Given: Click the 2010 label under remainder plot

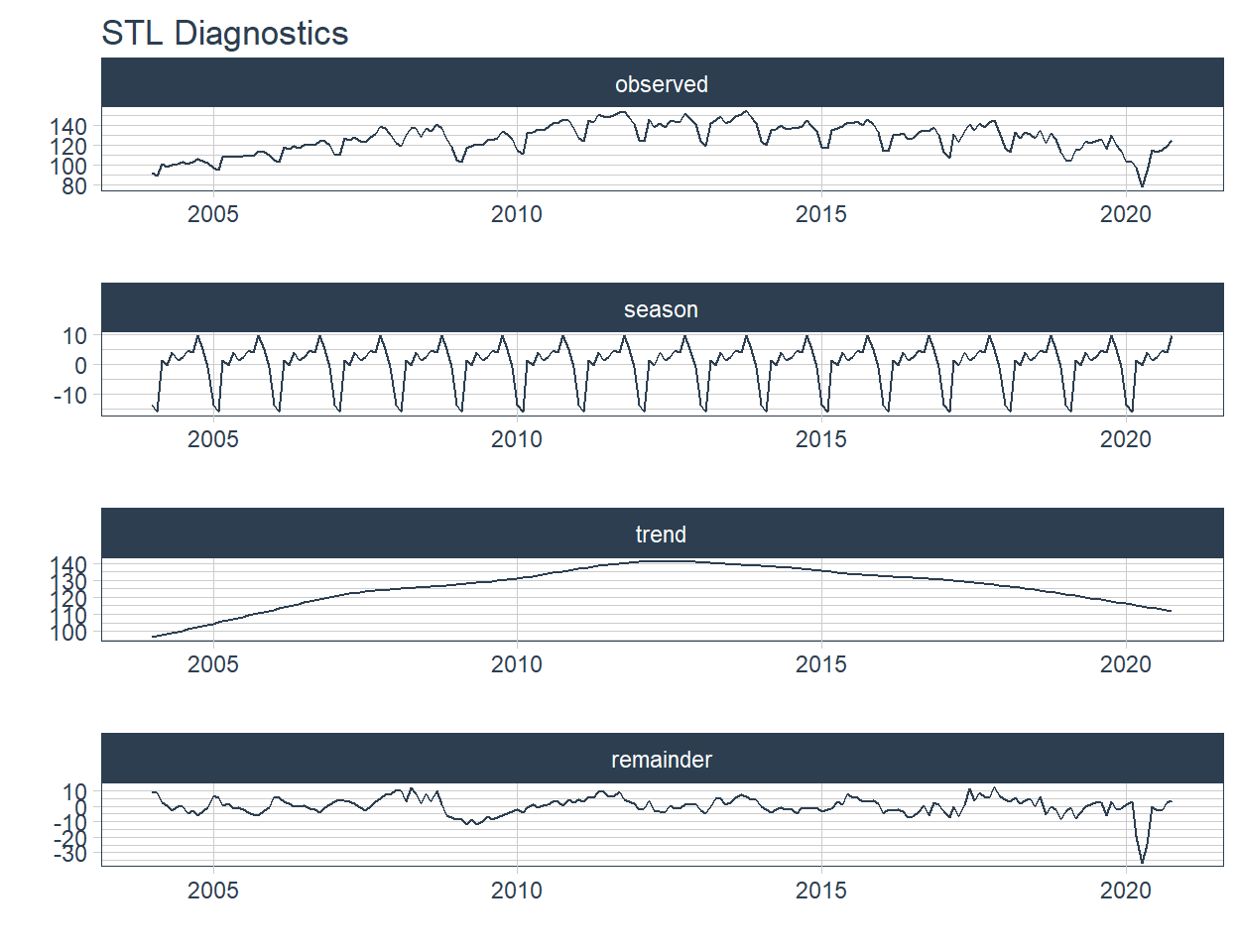Looking at the screenshot, I should [517, 890].
